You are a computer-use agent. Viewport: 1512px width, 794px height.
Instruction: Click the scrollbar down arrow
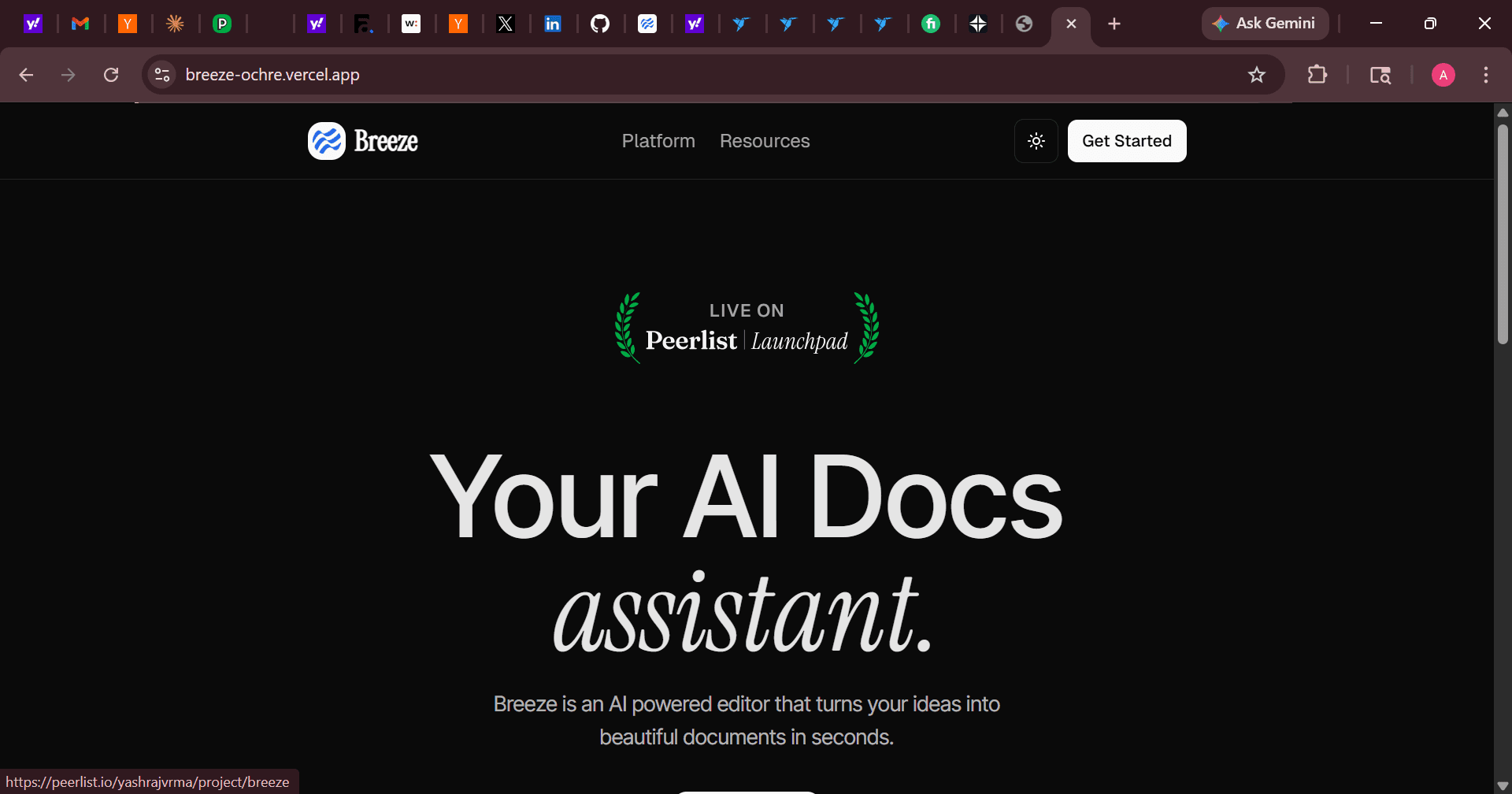point(1503,786)
